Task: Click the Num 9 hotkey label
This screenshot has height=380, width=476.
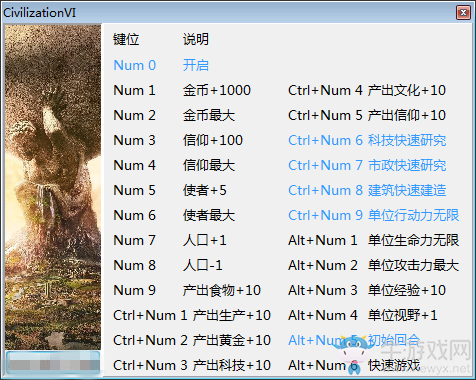Action: [x=134, y=290]
